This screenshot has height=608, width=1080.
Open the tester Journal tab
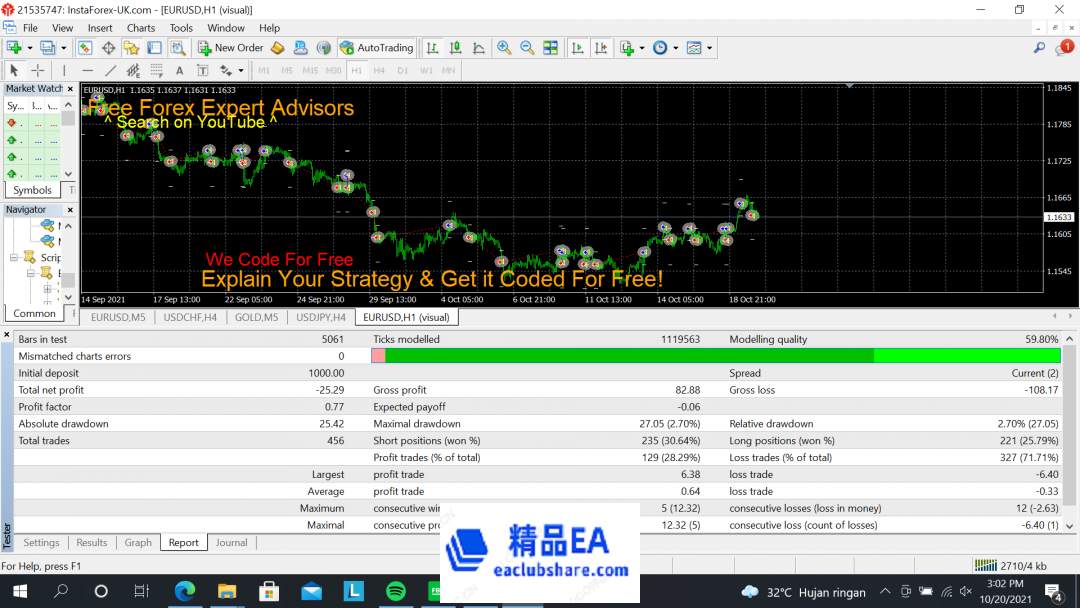pos(231,543)
